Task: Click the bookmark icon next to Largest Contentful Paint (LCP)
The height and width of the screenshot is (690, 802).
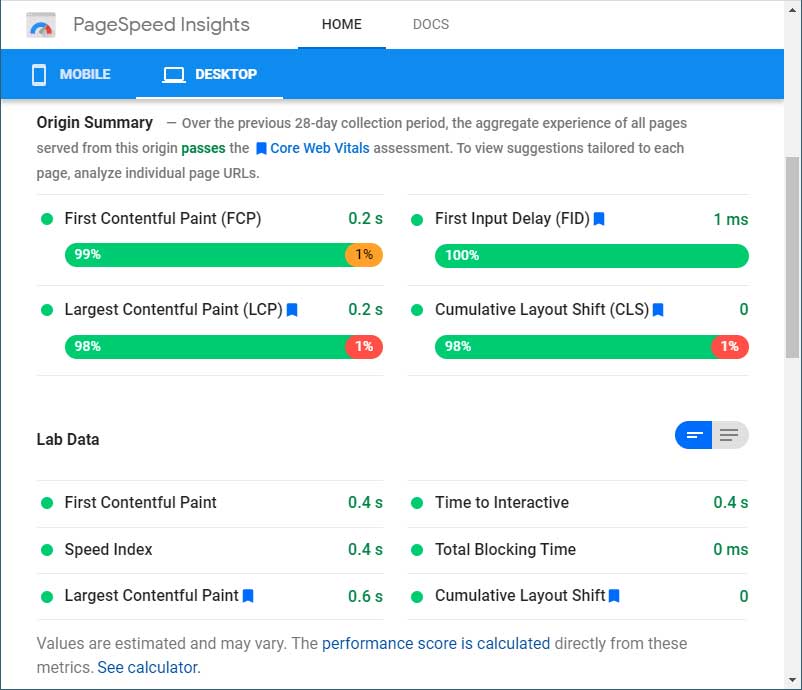Action: point(292,310)
